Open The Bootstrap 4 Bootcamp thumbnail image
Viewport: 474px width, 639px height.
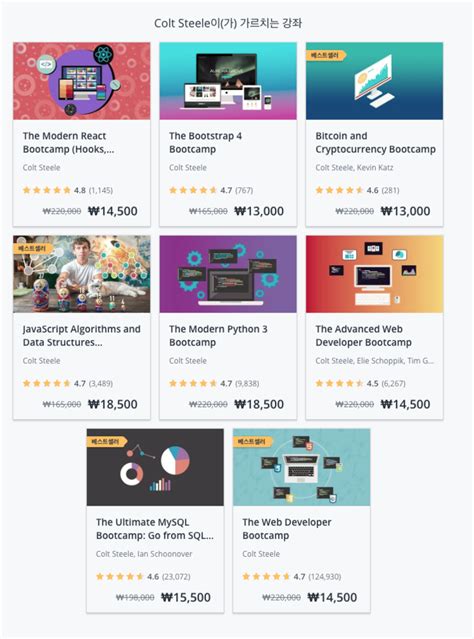click(228, 81)
